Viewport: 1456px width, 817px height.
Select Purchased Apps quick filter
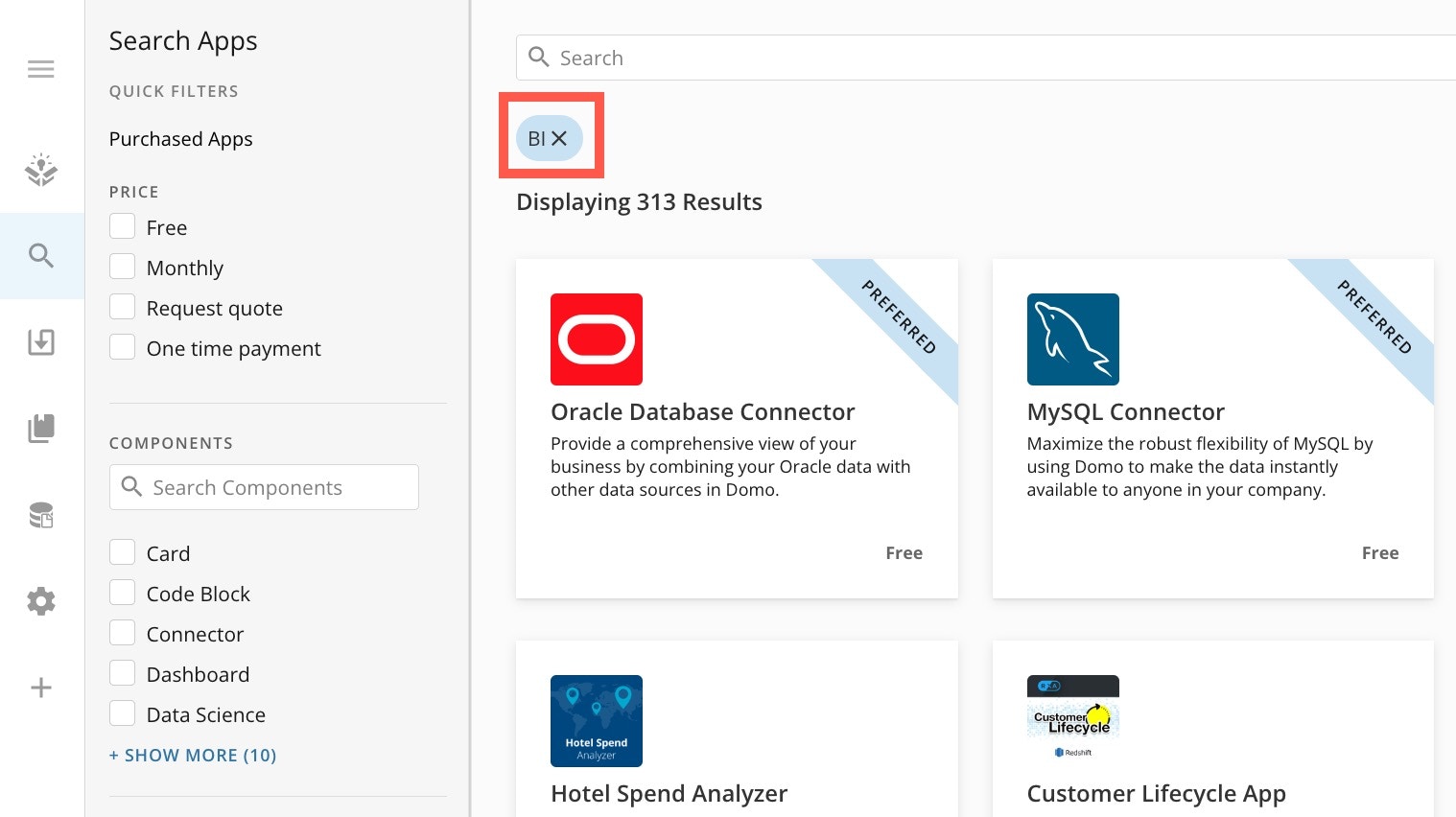[181, 139]
